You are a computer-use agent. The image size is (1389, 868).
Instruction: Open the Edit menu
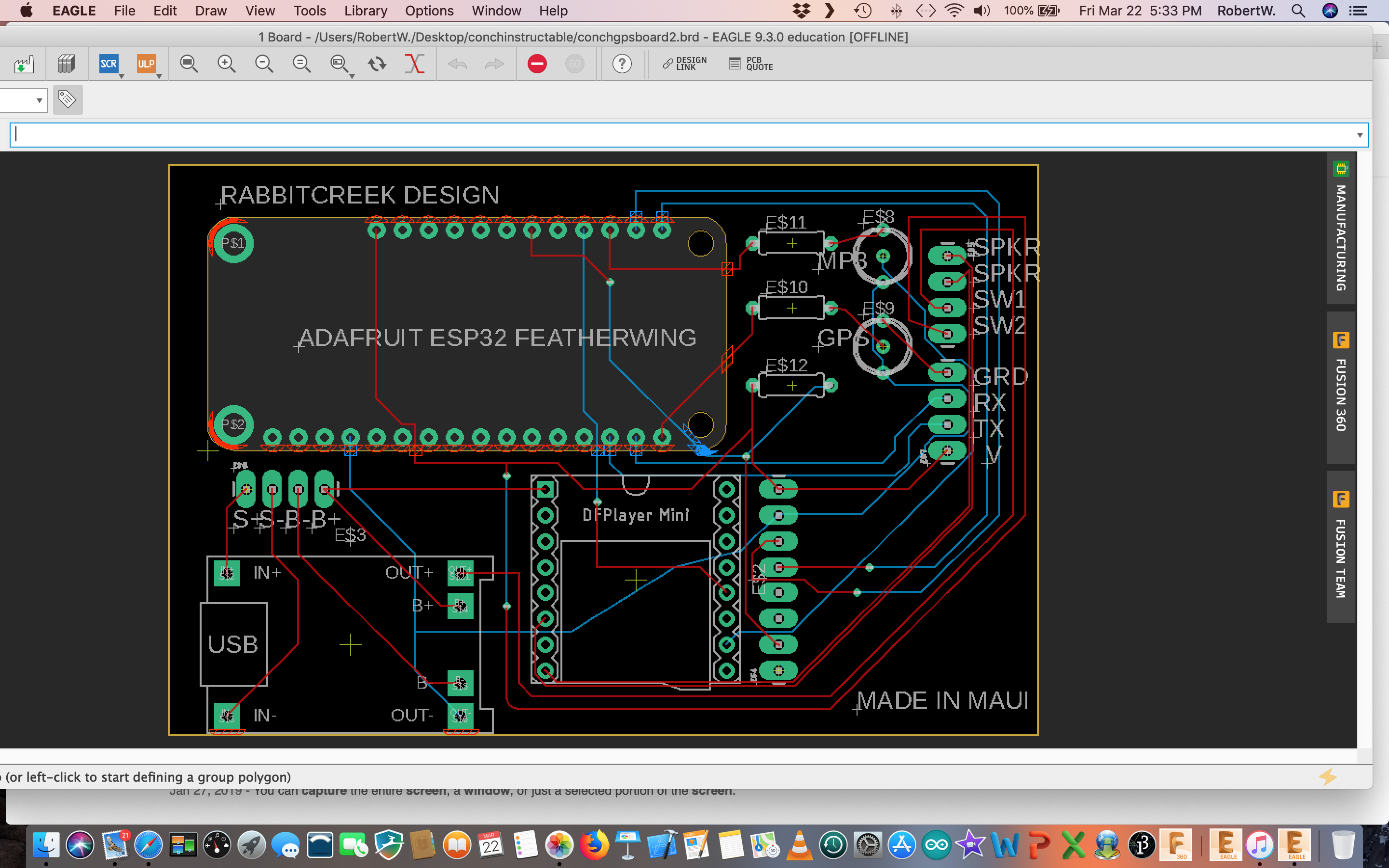coord(165,10)
